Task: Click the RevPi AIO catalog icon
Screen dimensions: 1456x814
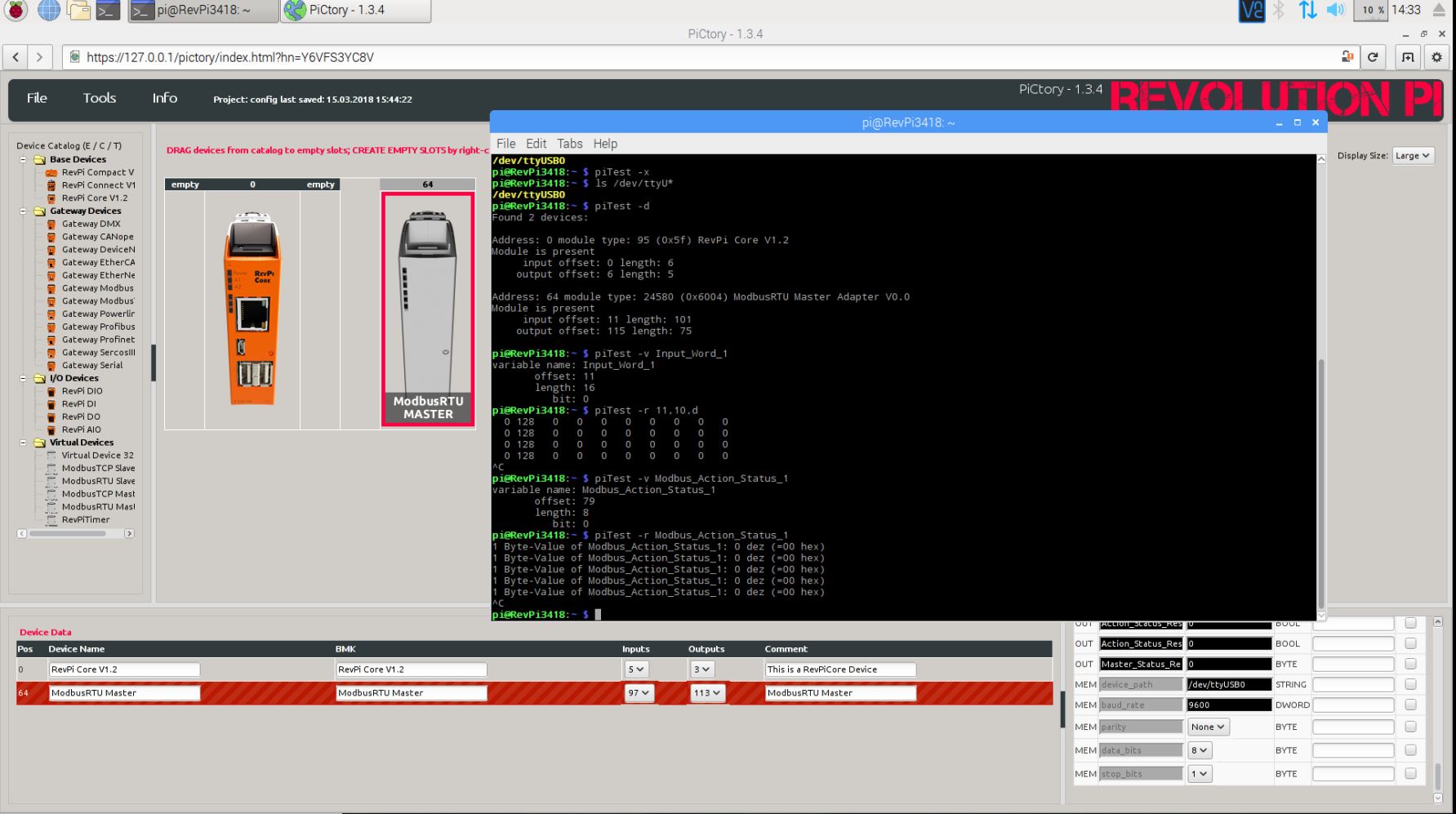Action: 51,429
